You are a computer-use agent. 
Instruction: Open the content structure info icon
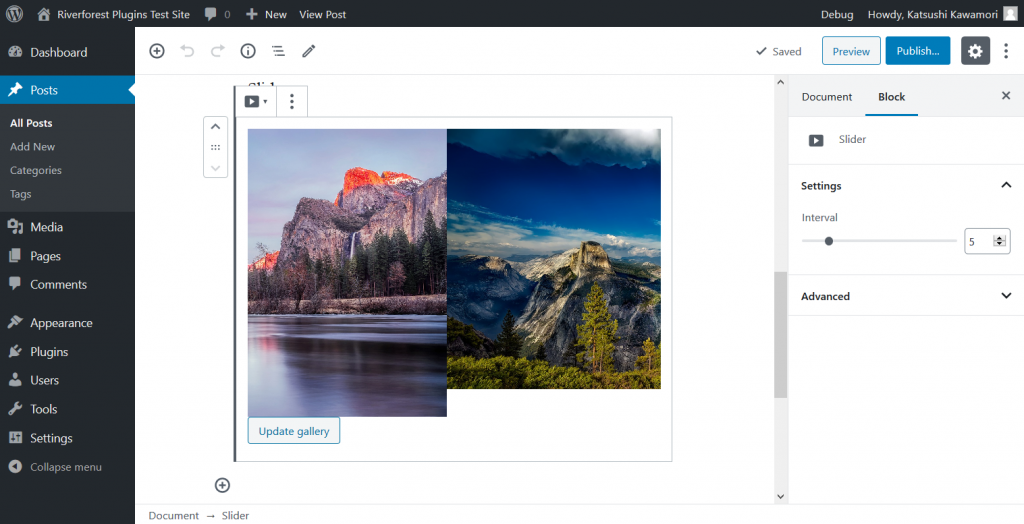[248, 51]
